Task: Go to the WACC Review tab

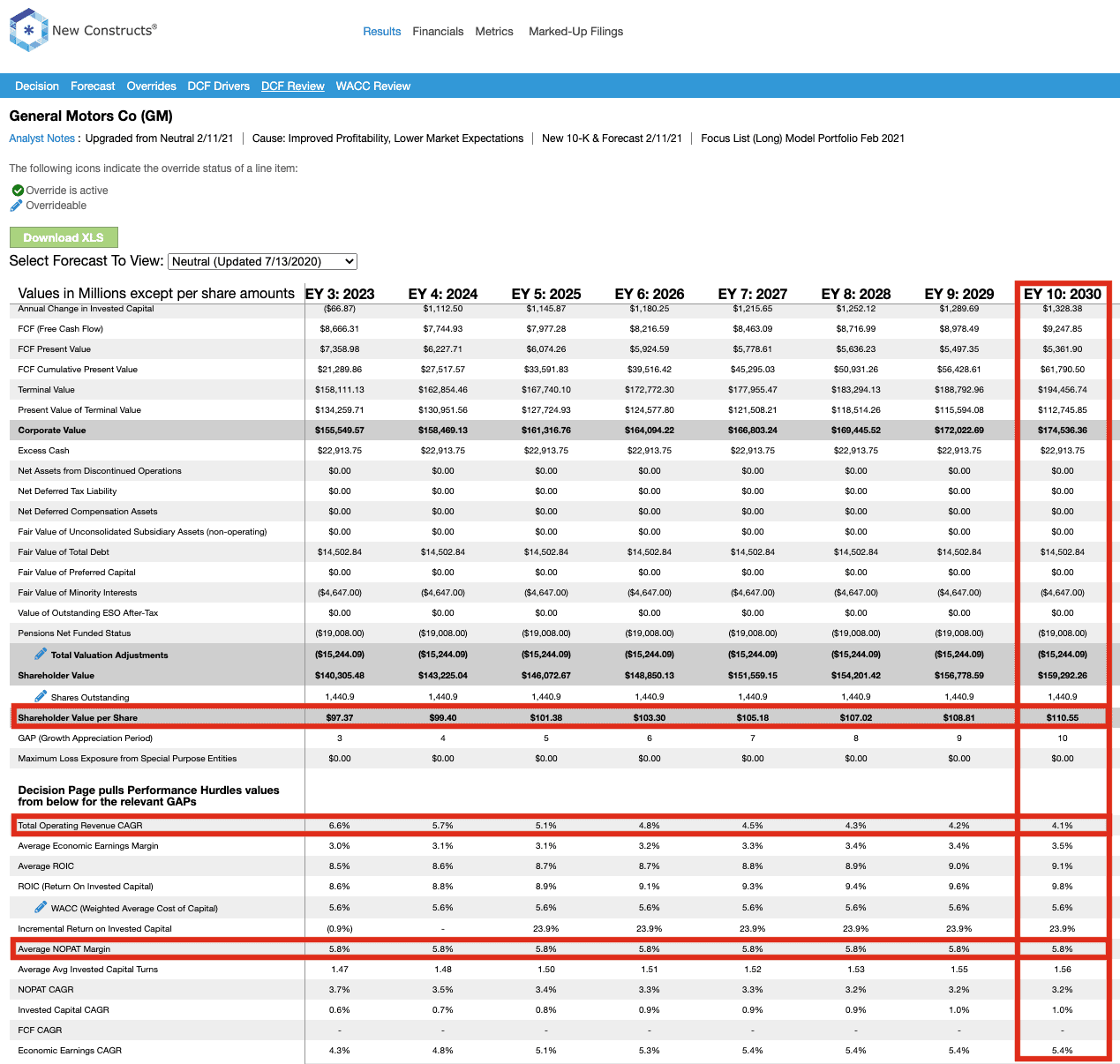Action: [373, 86]
